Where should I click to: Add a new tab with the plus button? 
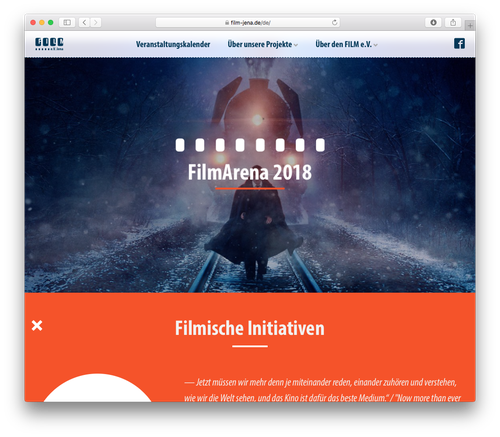[x=470, y=25]
